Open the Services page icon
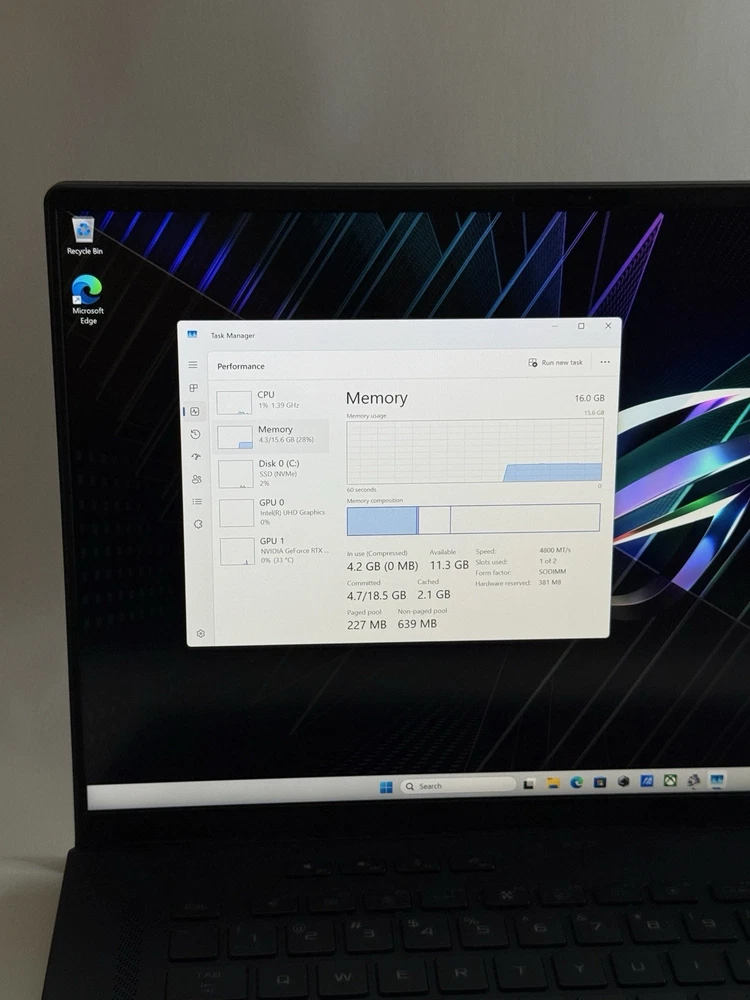750x1000 pixels. click(x=198, y=523)
